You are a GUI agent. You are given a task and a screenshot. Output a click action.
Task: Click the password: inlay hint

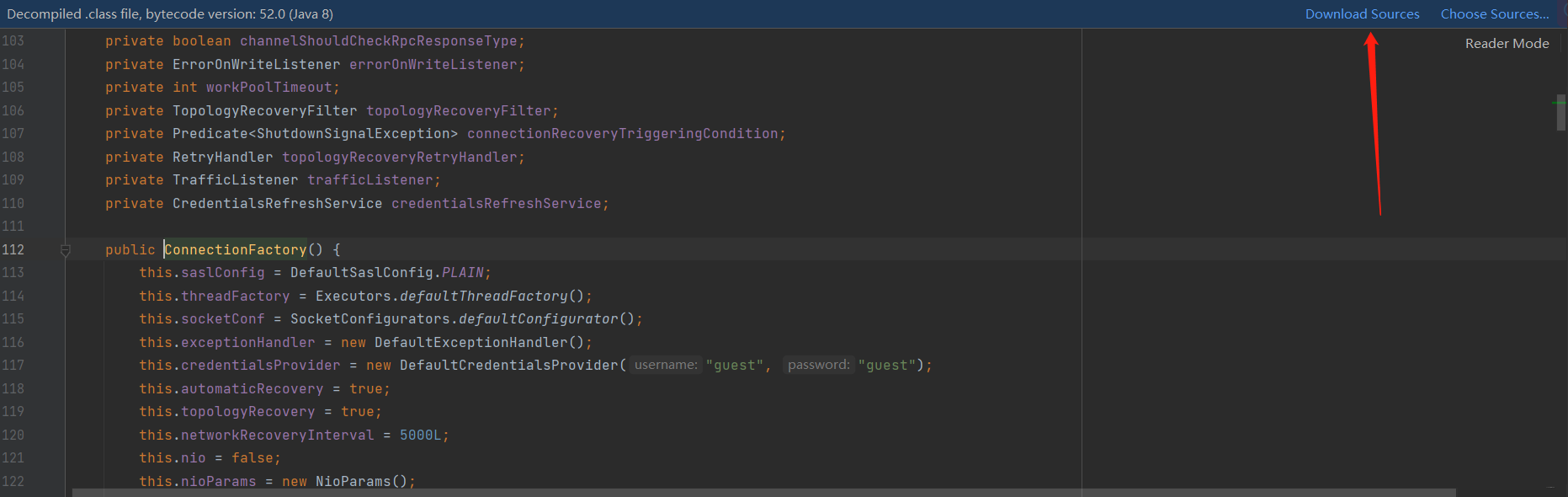[x=818, y=365]
